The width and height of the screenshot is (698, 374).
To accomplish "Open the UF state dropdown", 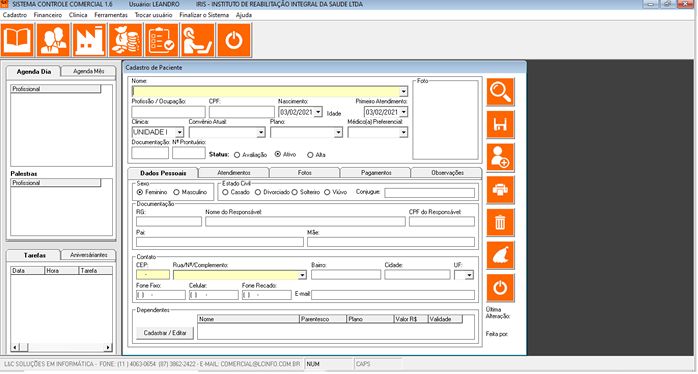I will pyautogui.click(x=469, y=275).
